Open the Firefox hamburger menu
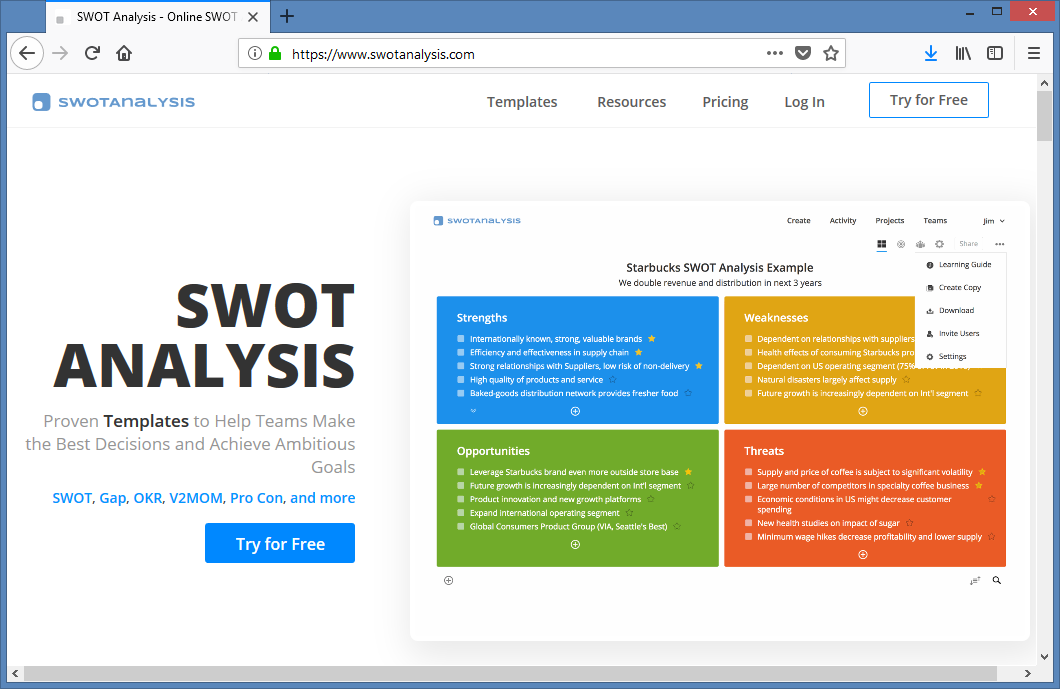1060x689 pixels. pos(1034,53)
